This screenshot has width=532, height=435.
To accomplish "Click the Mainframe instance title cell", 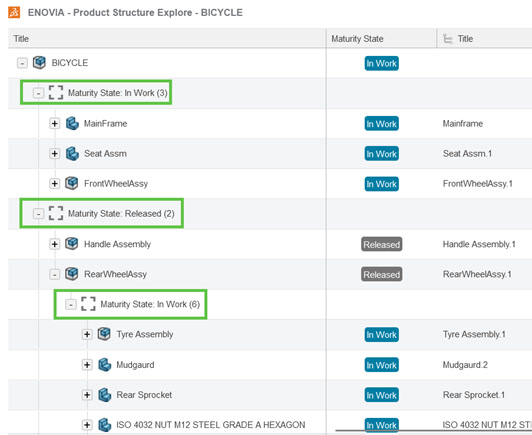I will (x=463, y=124).
